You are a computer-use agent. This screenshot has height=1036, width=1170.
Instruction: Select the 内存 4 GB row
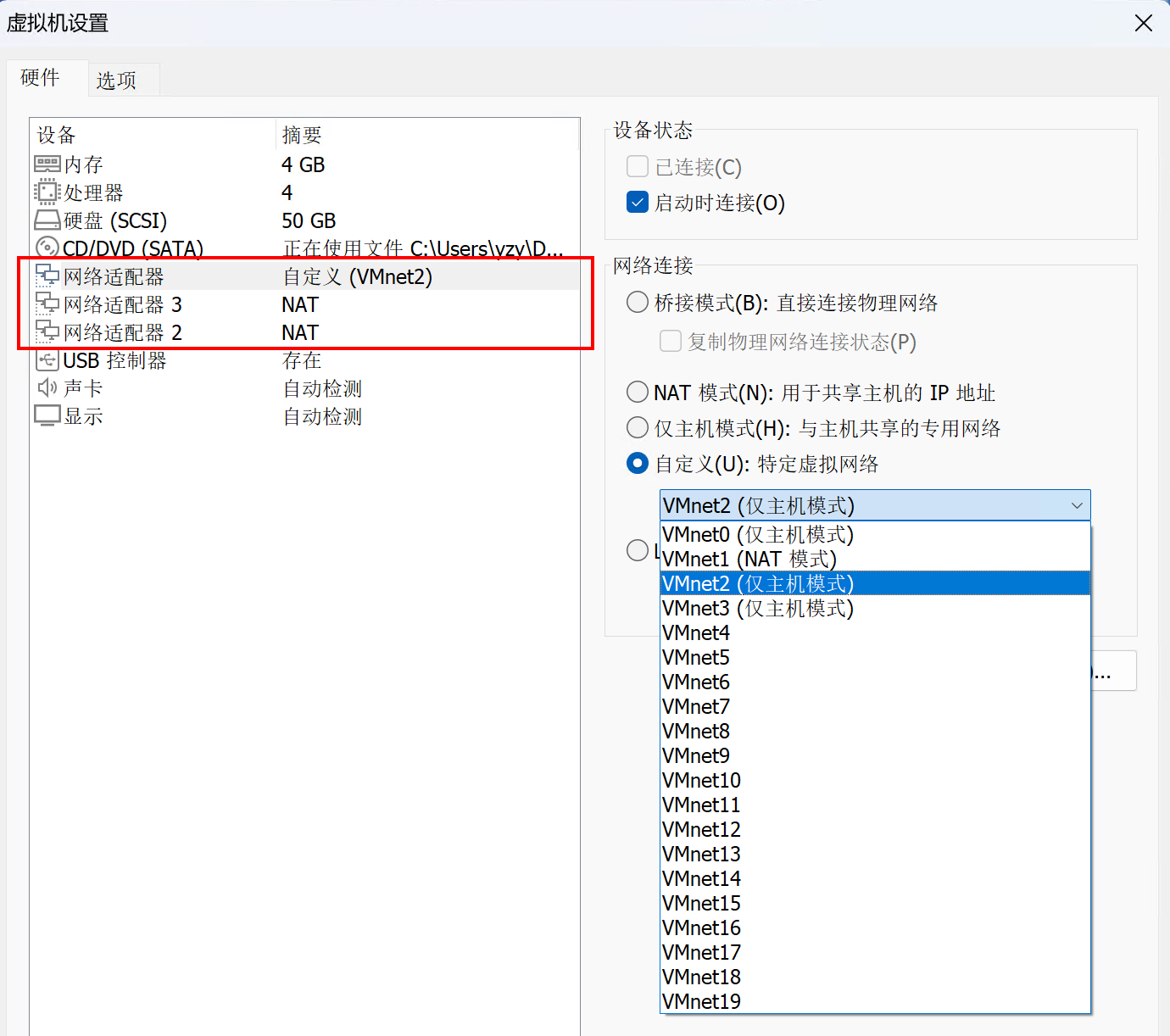(x=305, y=164)
